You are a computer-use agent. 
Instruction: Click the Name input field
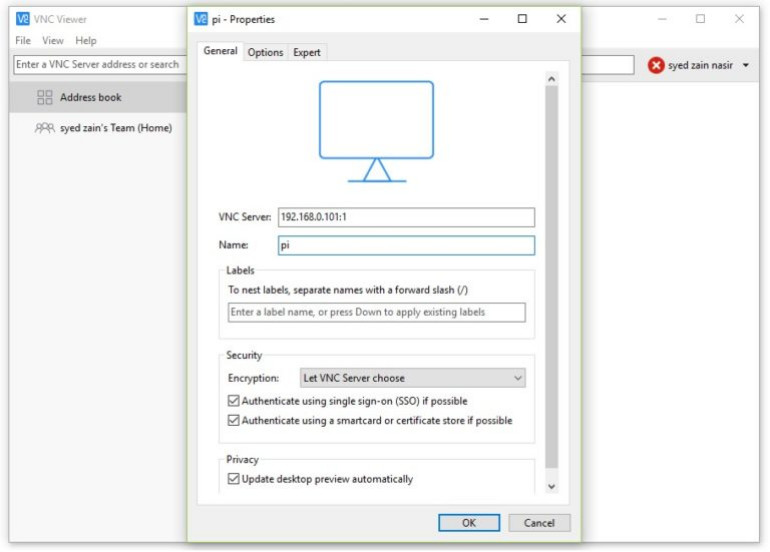point(406,245)
